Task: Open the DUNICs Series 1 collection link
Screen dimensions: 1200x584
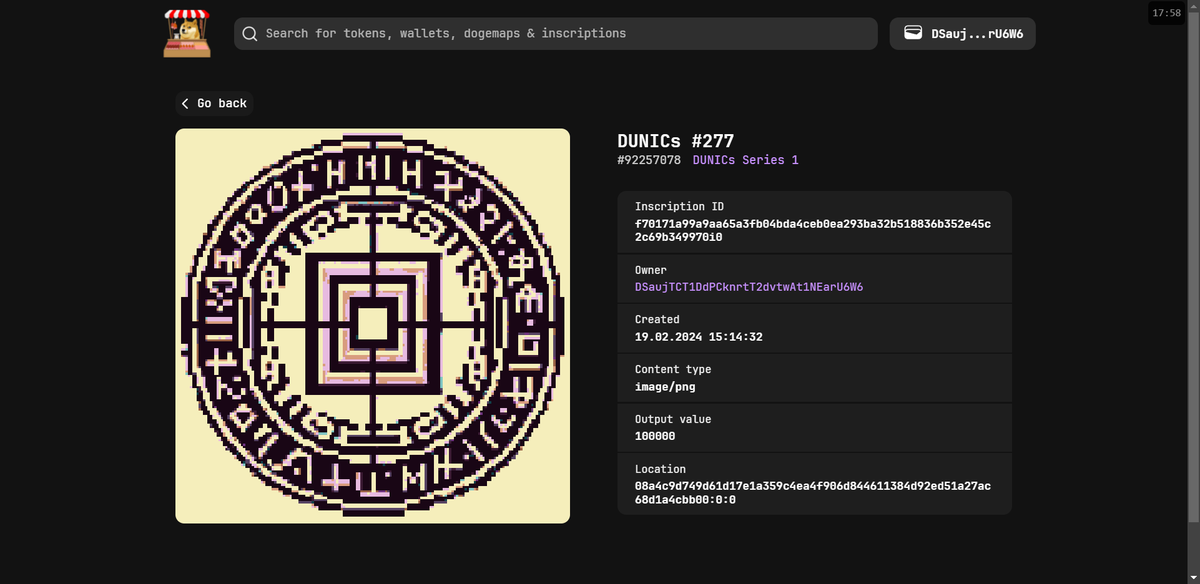Action: point(745,160)
